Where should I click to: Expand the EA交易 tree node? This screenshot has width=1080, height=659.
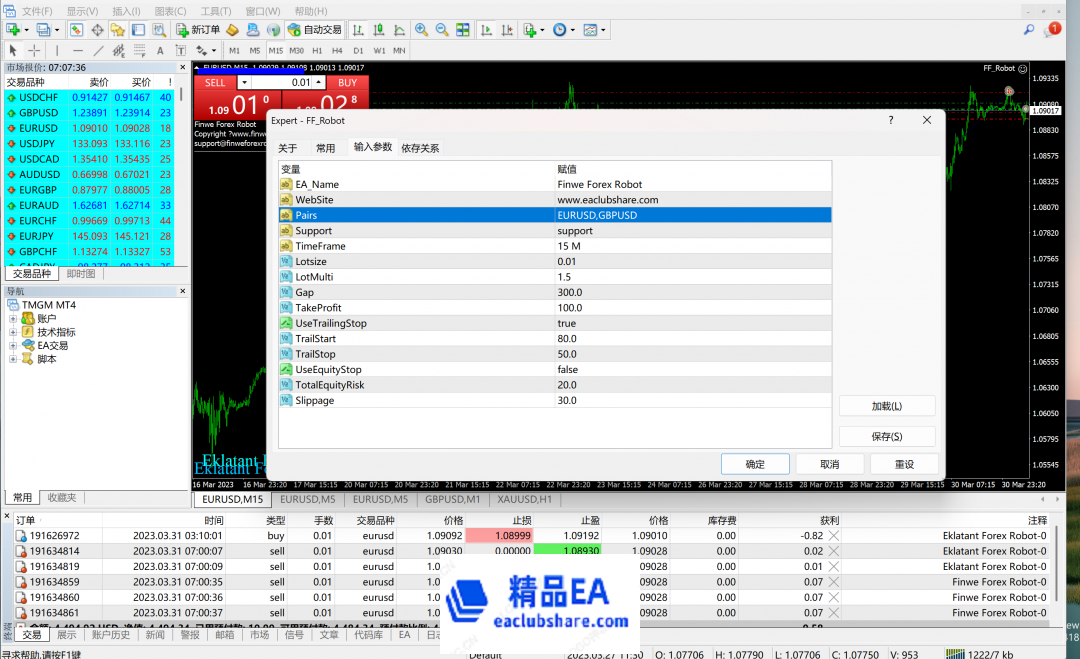[x=13, y=345]
